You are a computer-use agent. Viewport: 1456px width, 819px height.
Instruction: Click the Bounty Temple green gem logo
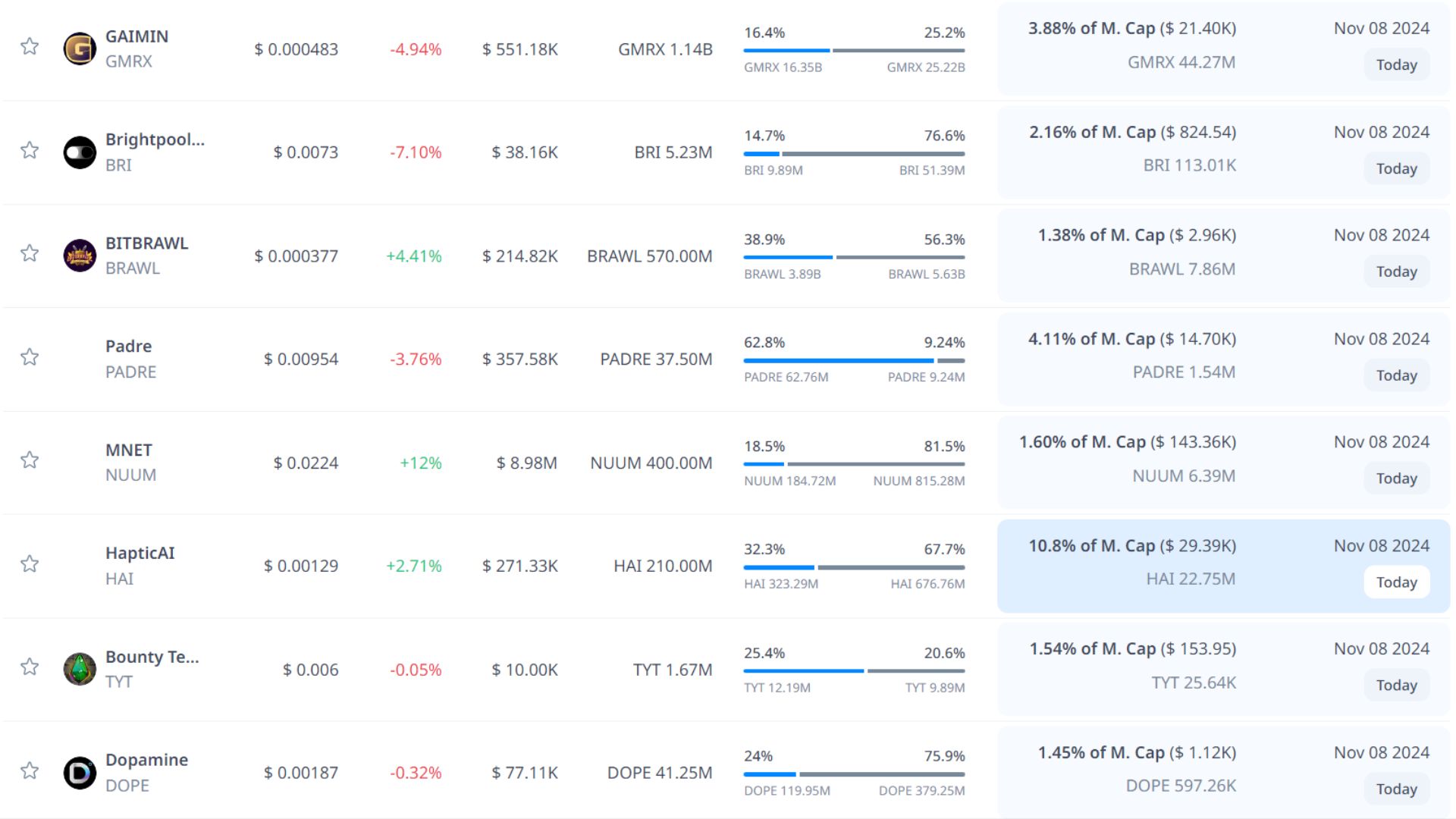click(x=80, y=669)
